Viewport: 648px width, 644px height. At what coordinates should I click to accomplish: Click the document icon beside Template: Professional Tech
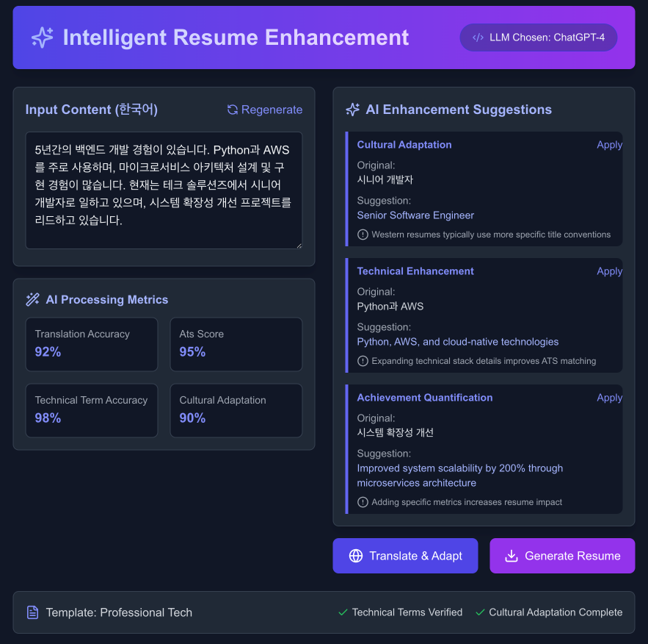33,612
